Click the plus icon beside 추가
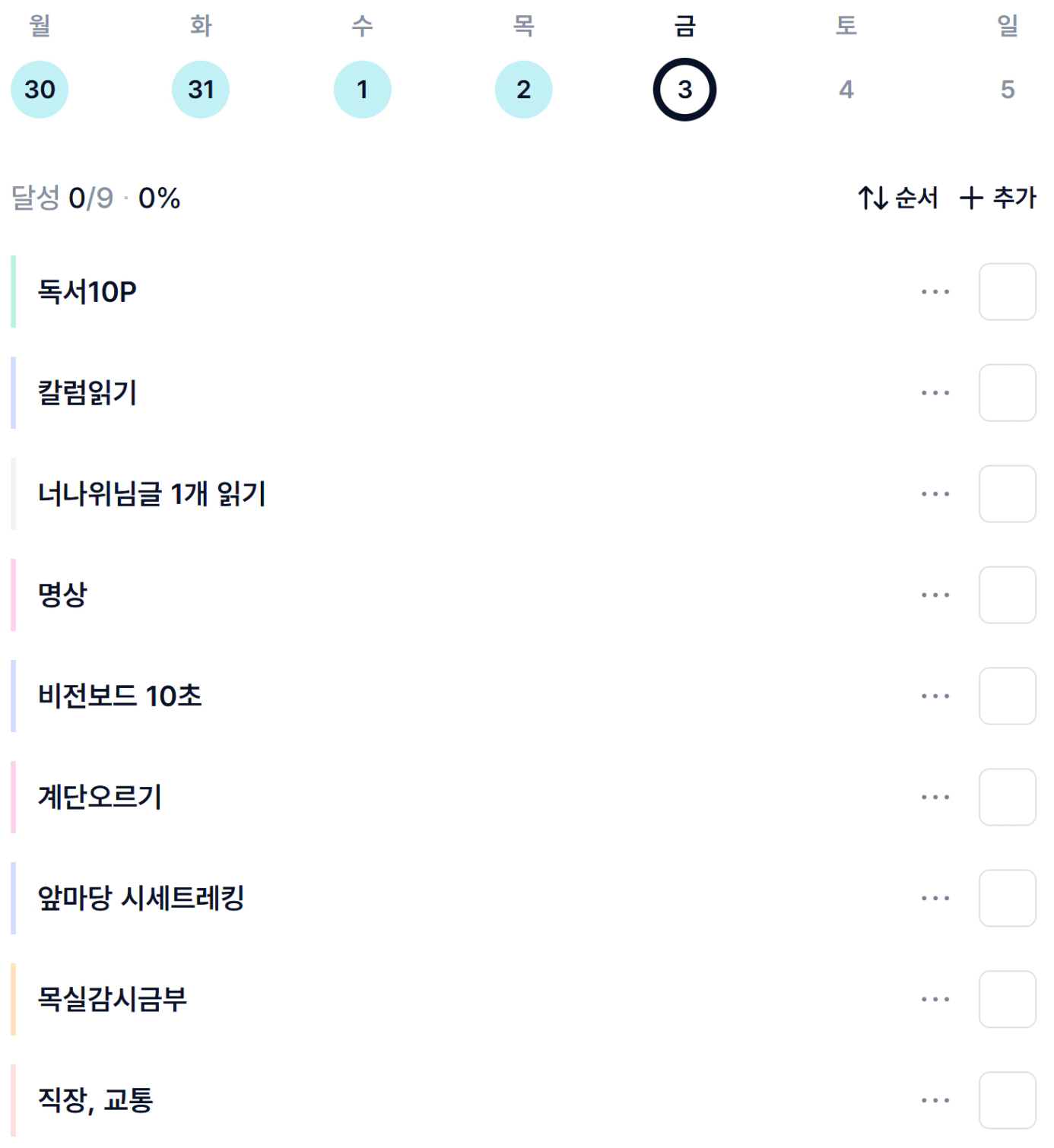The image size is (1054, 1148). tap(971, 198)
